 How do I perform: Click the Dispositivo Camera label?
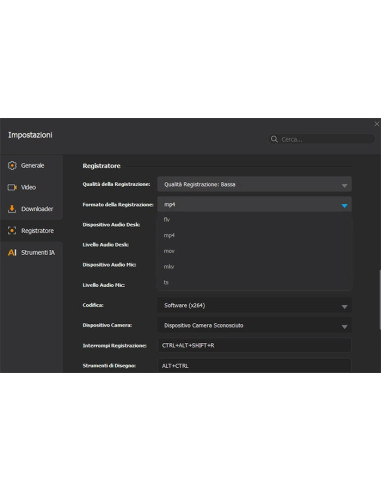click(107, 325)
